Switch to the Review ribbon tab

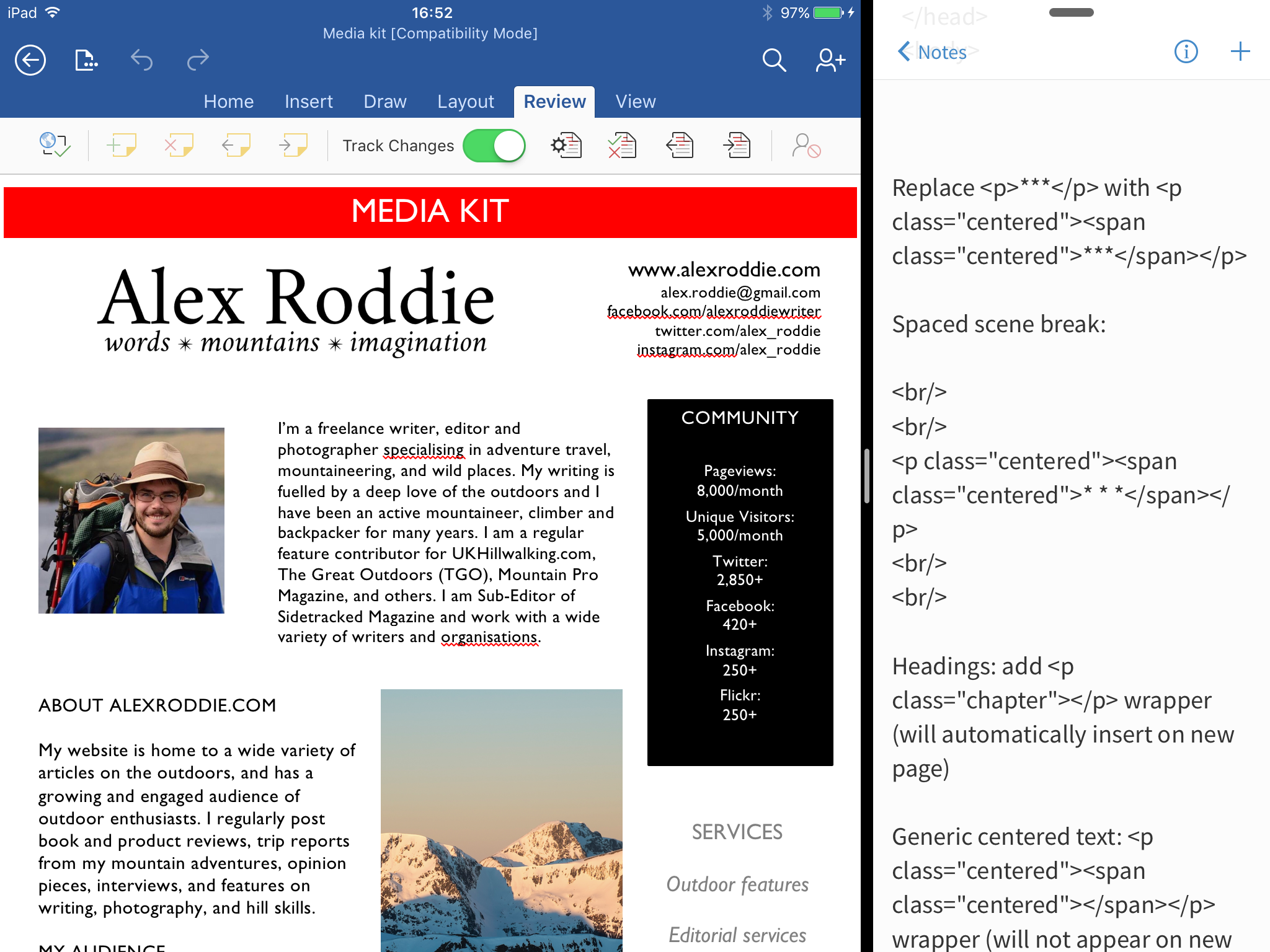554,101
